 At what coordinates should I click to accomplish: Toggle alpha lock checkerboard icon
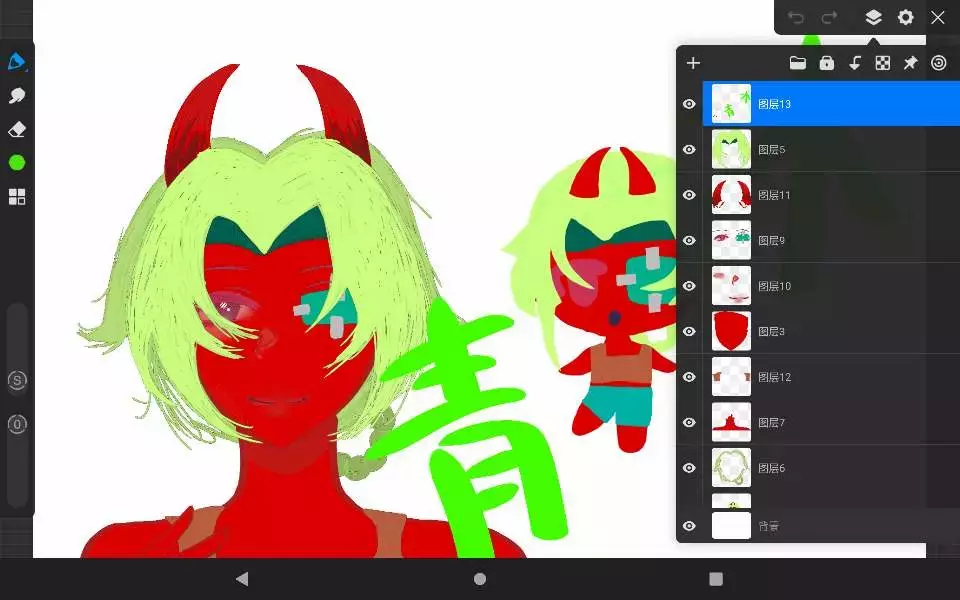tap(883, 63)
